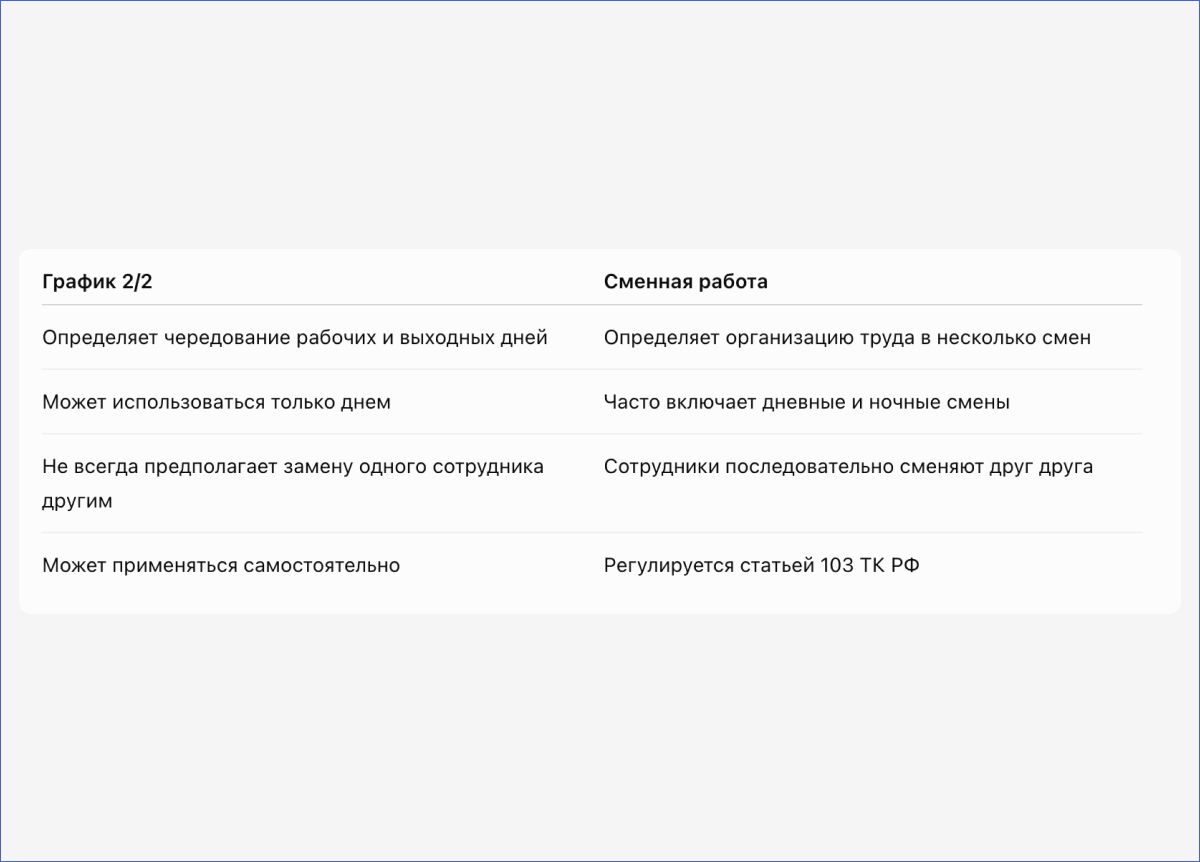
Task: Click the 'График 2/2' column header
Action: coord(97,282)
